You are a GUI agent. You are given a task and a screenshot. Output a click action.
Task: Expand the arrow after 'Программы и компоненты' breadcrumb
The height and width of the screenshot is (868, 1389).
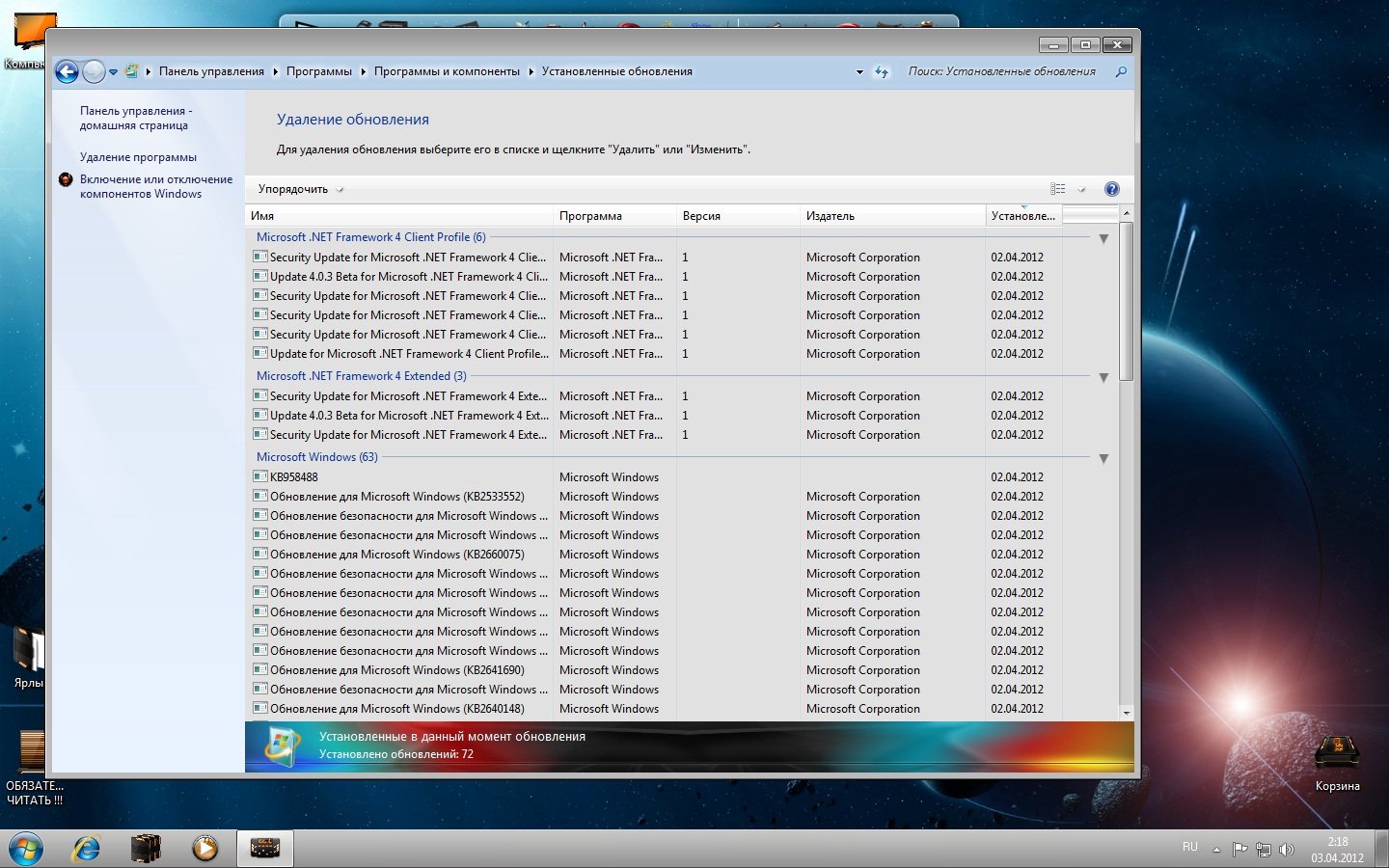(531, 72)
